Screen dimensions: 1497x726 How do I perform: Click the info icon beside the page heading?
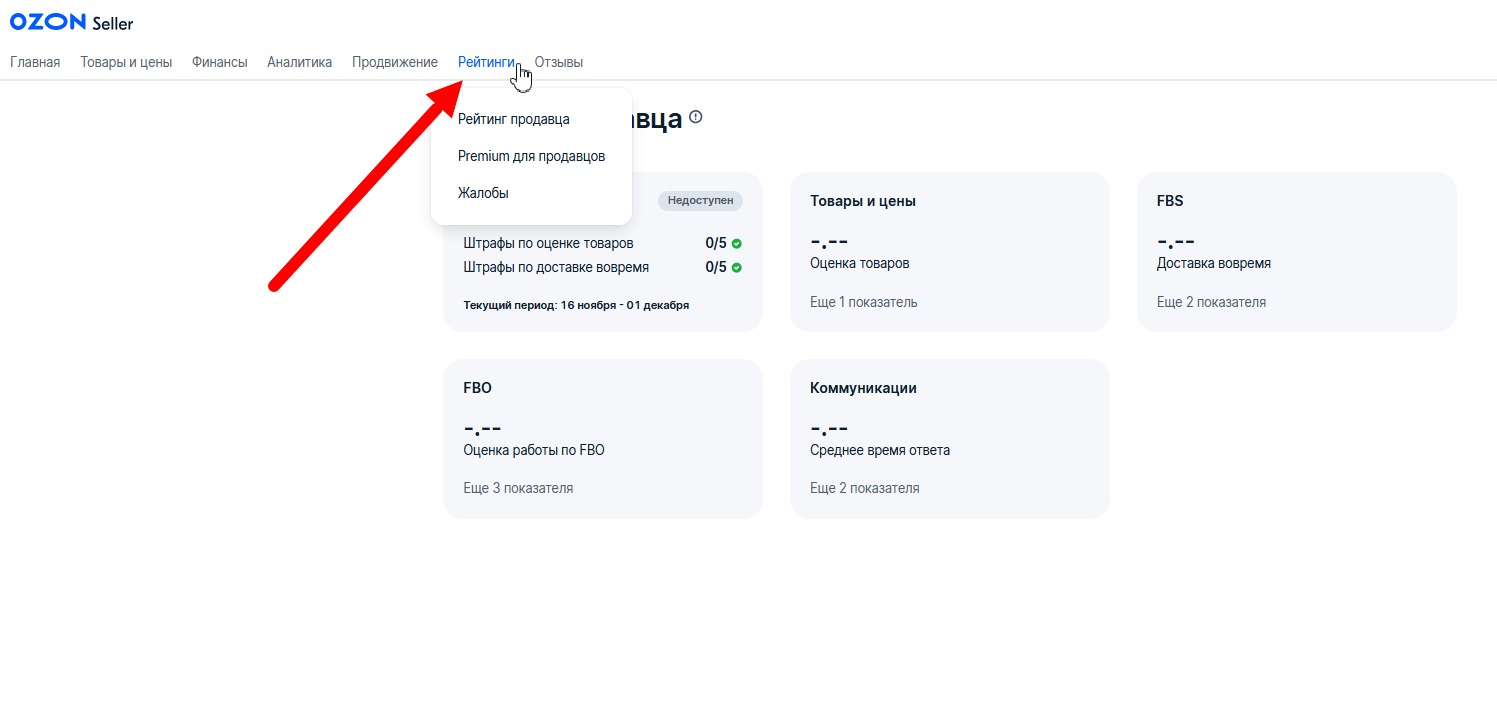tap(696, 117)
